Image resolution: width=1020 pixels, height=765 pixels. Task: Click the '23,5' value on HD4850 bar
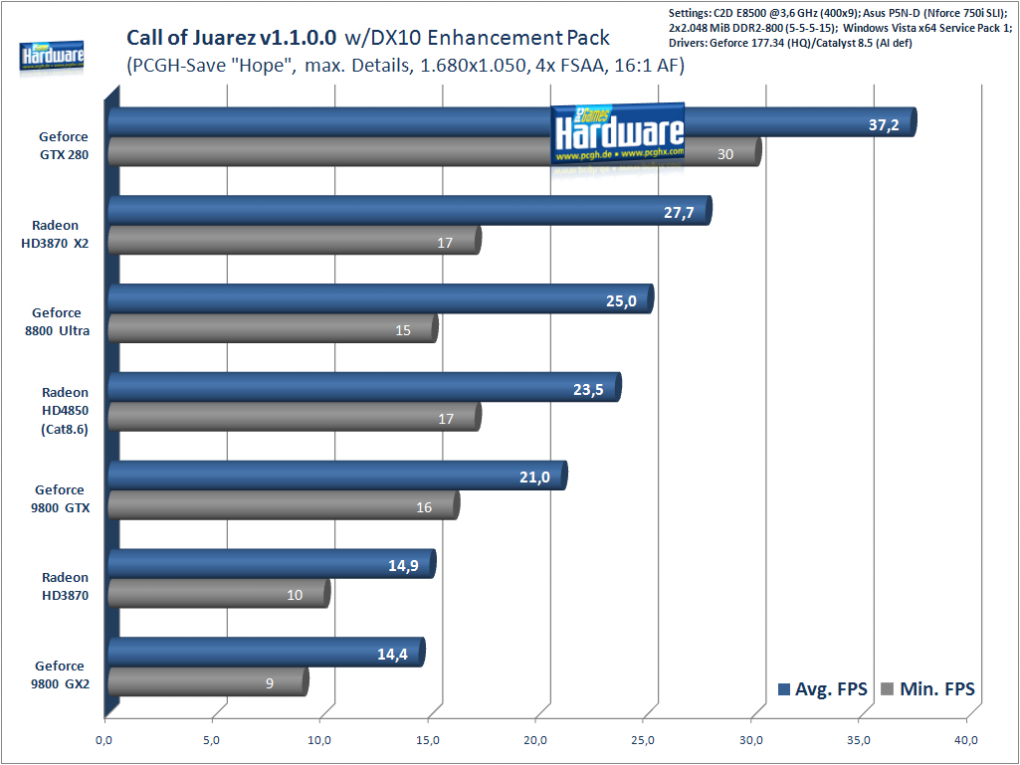[x=588, y=390]
